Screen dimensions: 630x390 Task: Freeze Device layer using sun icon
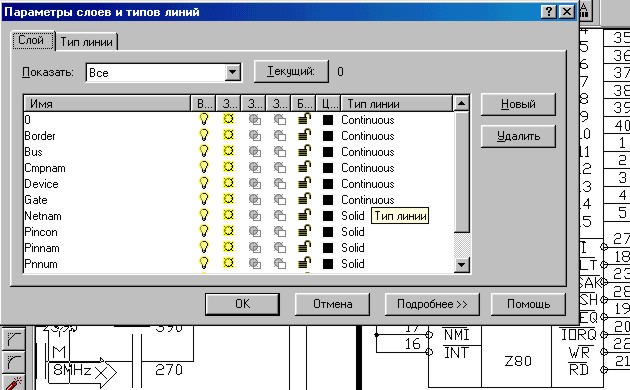click(229, 183)
